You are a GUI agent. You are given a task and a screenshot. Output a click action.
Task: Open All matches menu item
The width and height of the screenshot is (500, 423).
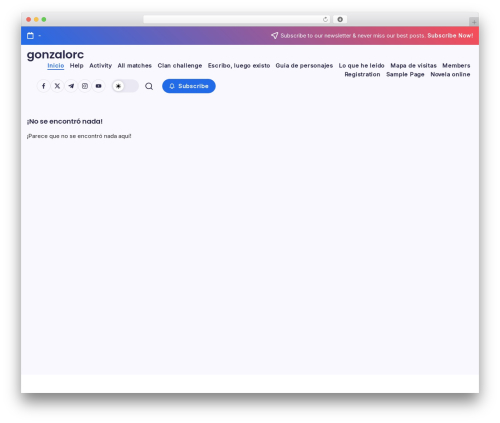point(135,66)
